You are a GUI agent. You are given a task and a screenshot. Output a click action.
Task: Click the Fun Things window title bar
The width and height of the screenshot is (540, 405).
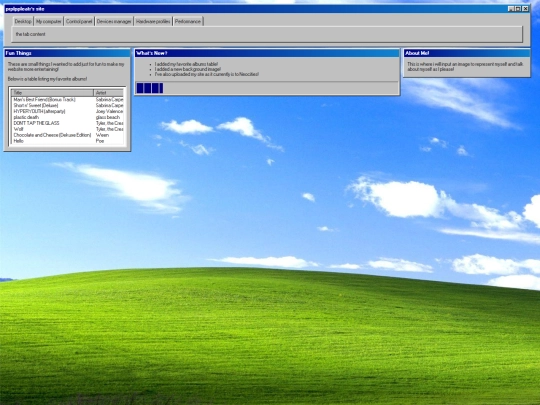67,53
